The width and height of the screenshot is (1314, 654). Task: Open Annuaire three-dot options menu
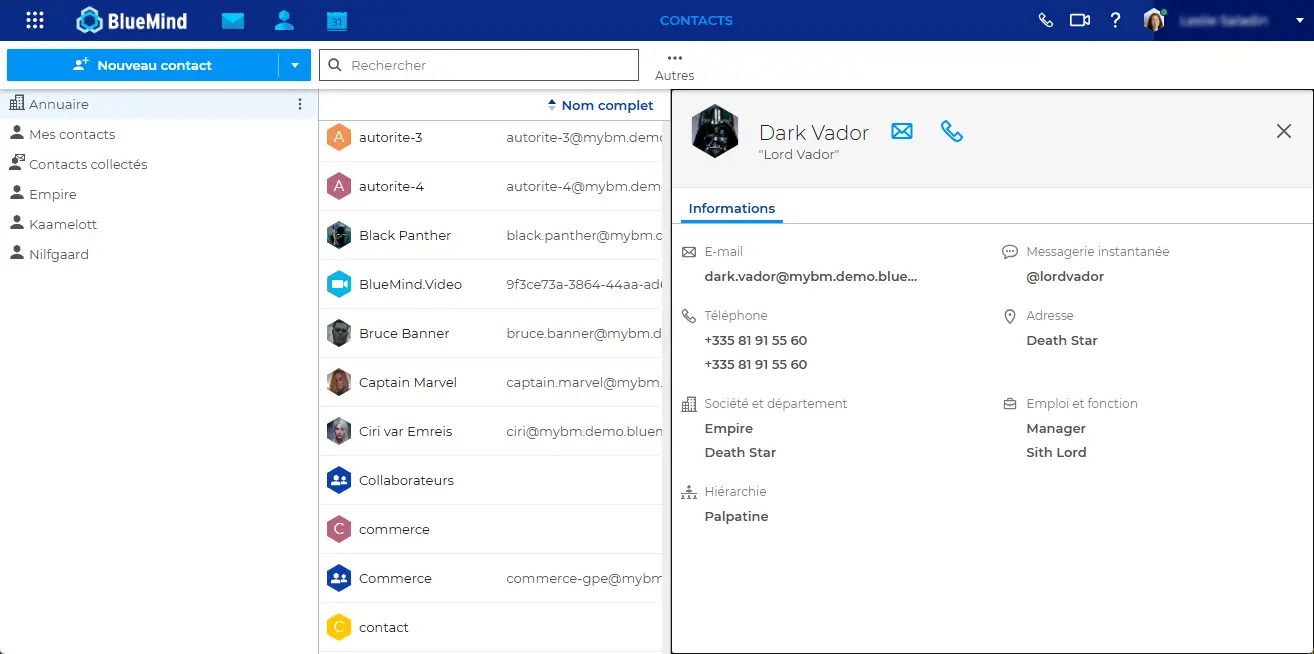click(299, 104)
